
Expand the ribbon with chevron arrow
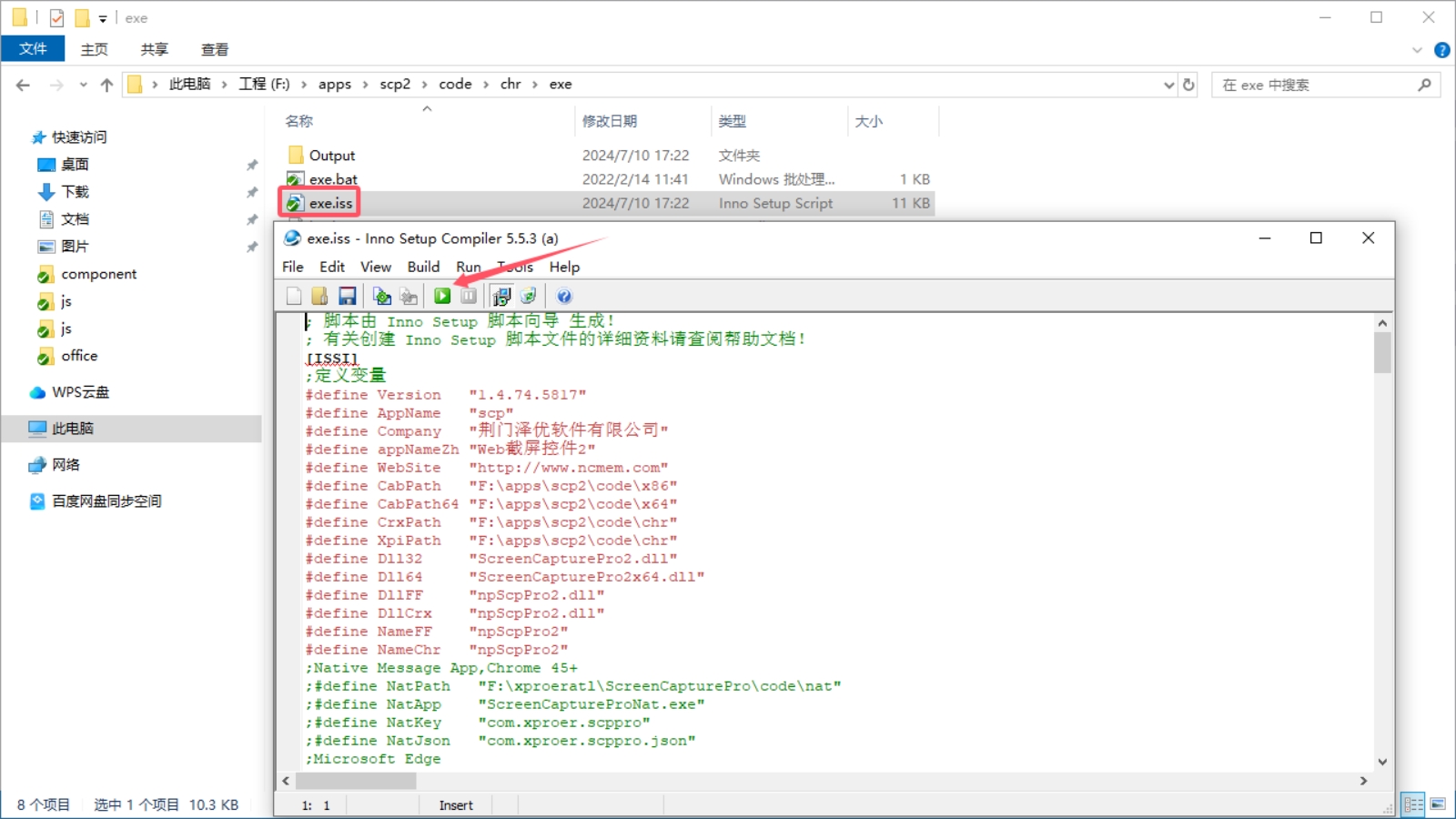click(1417, 50)
